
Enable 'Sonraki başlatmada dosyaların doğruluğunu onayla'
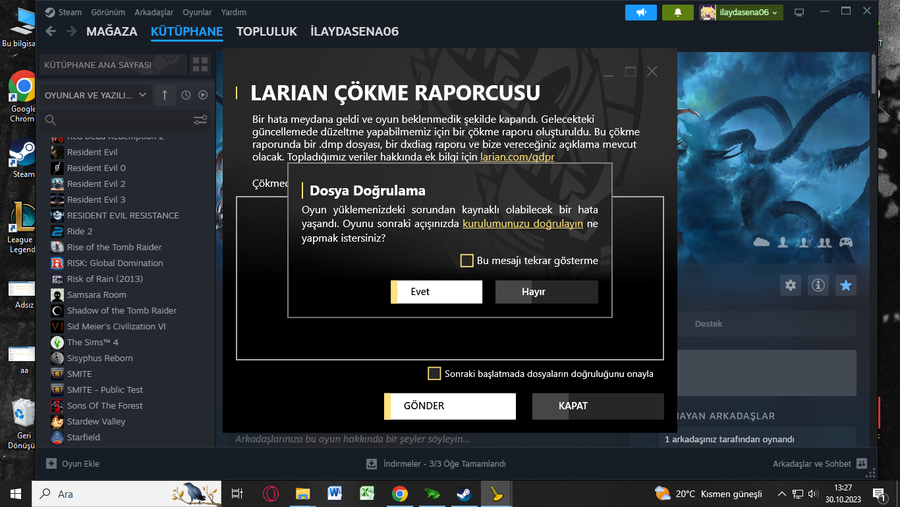434,374
